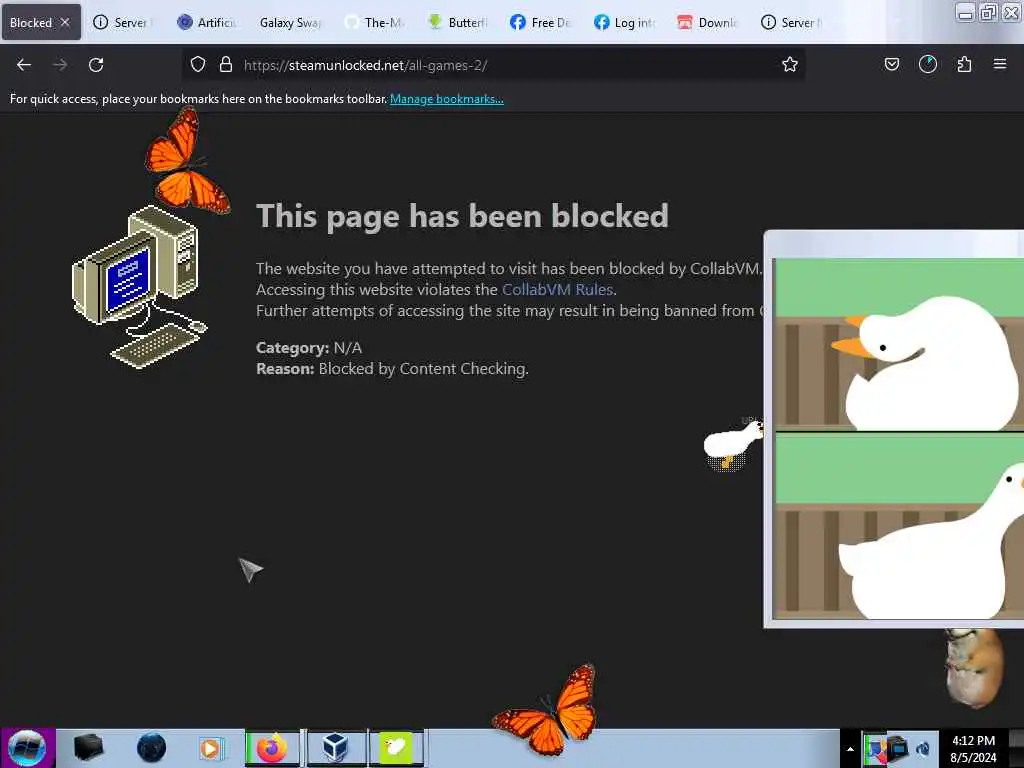Switch to the Blocked tab

40,22
